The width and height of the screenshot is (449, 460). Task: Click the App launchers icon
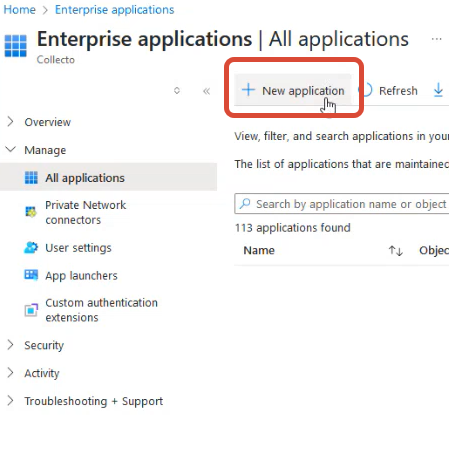31,275
